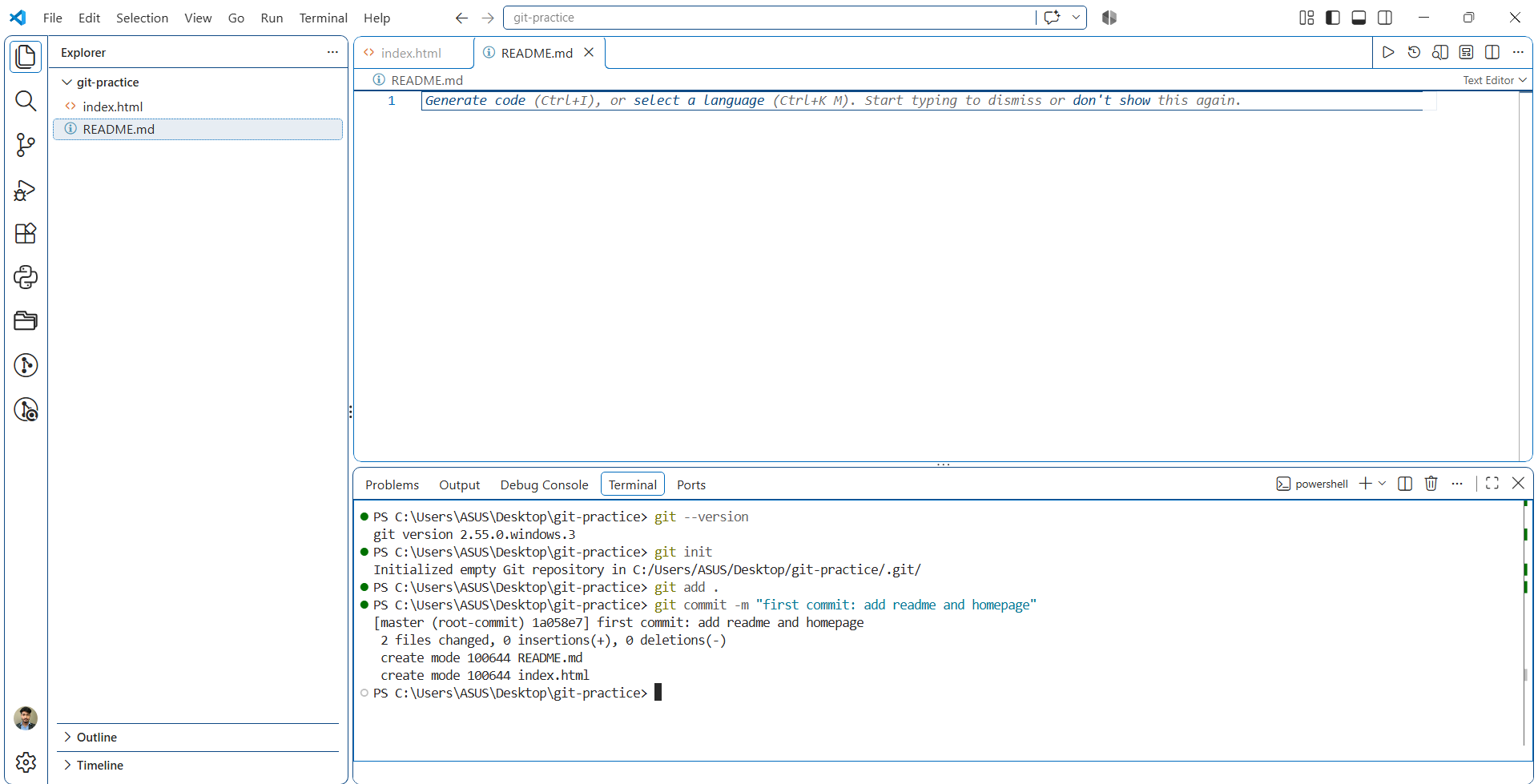Open the Explorer view in activity bar
The width and height of the screenshot is (1538, 784).
[x=26, y=57]
